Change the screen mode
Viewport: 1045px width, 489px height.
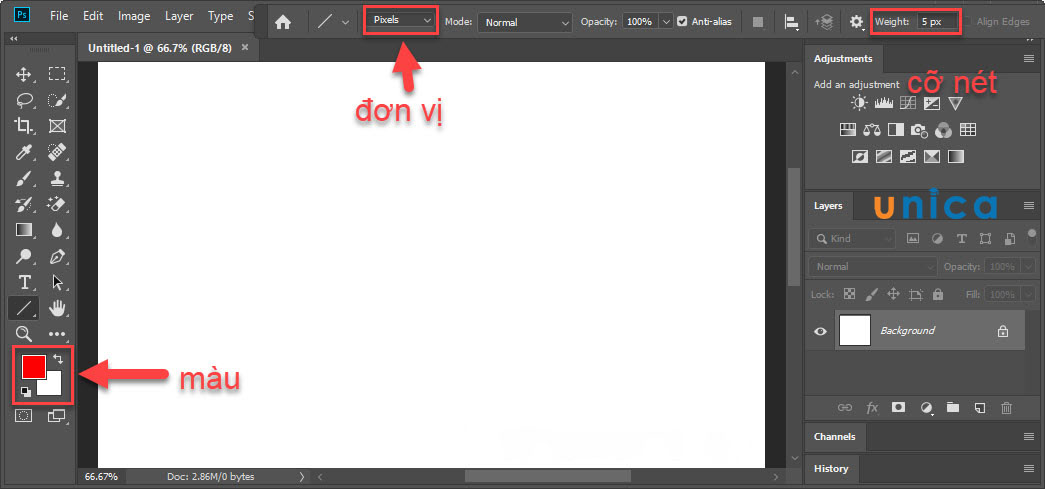click(57, 416)
